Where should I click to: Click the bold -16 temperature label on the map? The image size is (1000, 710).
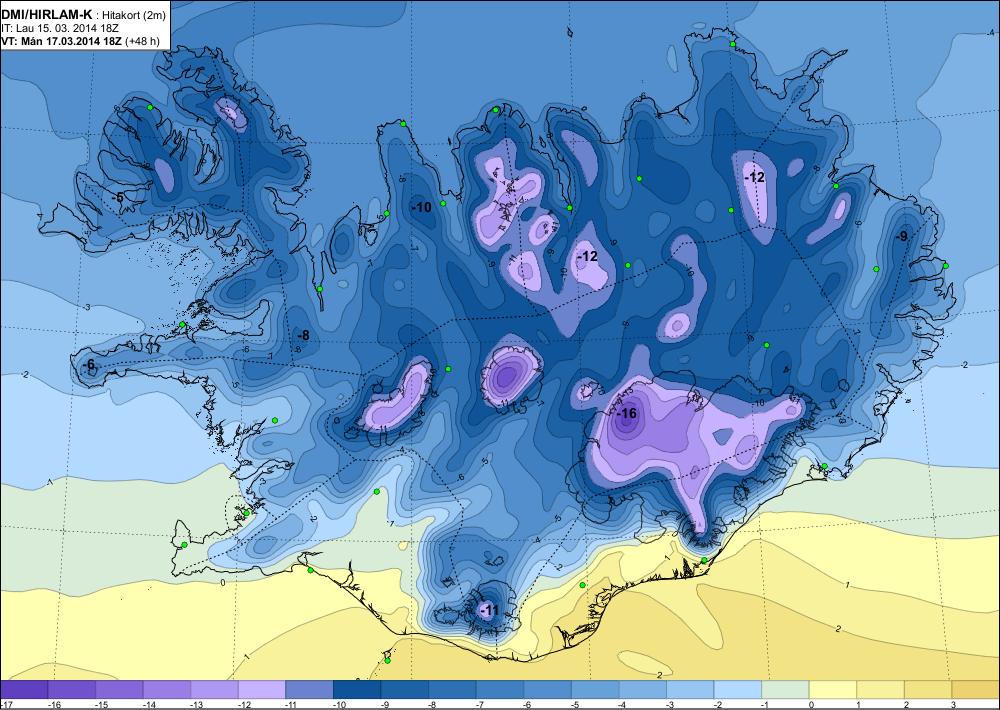626,413
